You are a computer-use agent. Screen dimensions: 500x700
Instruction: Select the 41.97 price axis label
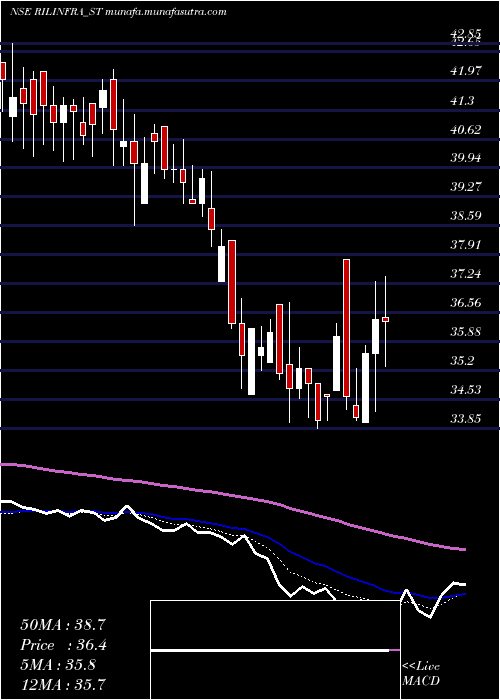coord(466,71)
